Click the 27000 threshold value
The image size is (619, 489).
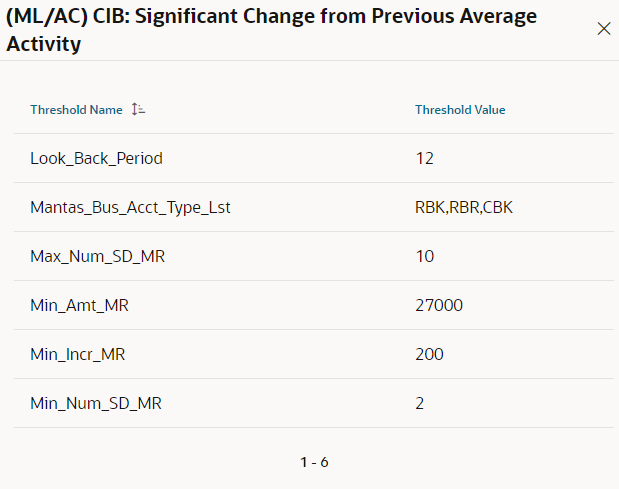(439, 305)
